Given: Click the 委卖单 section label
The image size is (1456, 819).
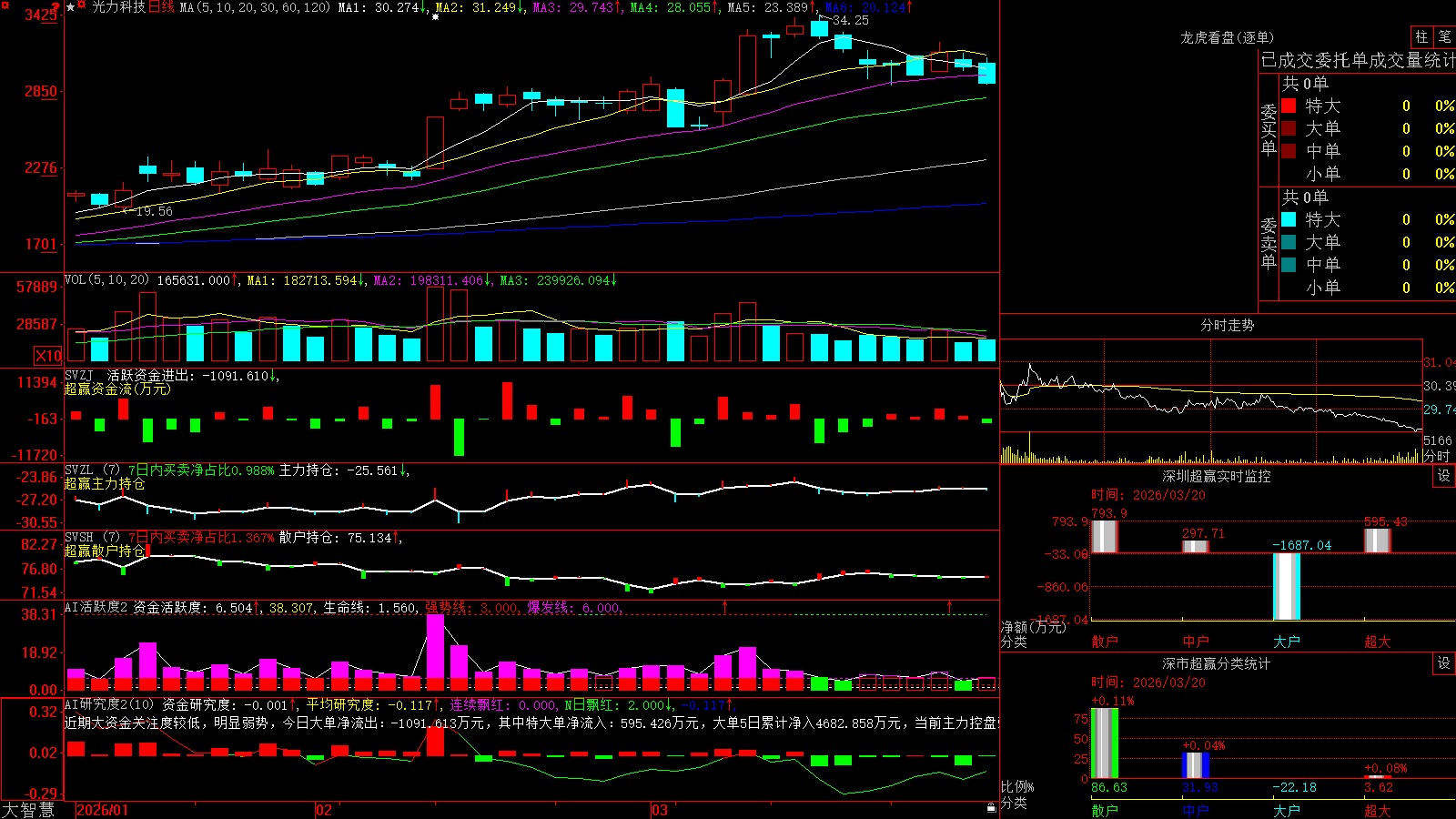Looking at the screenshot, I should (1269, 243).
